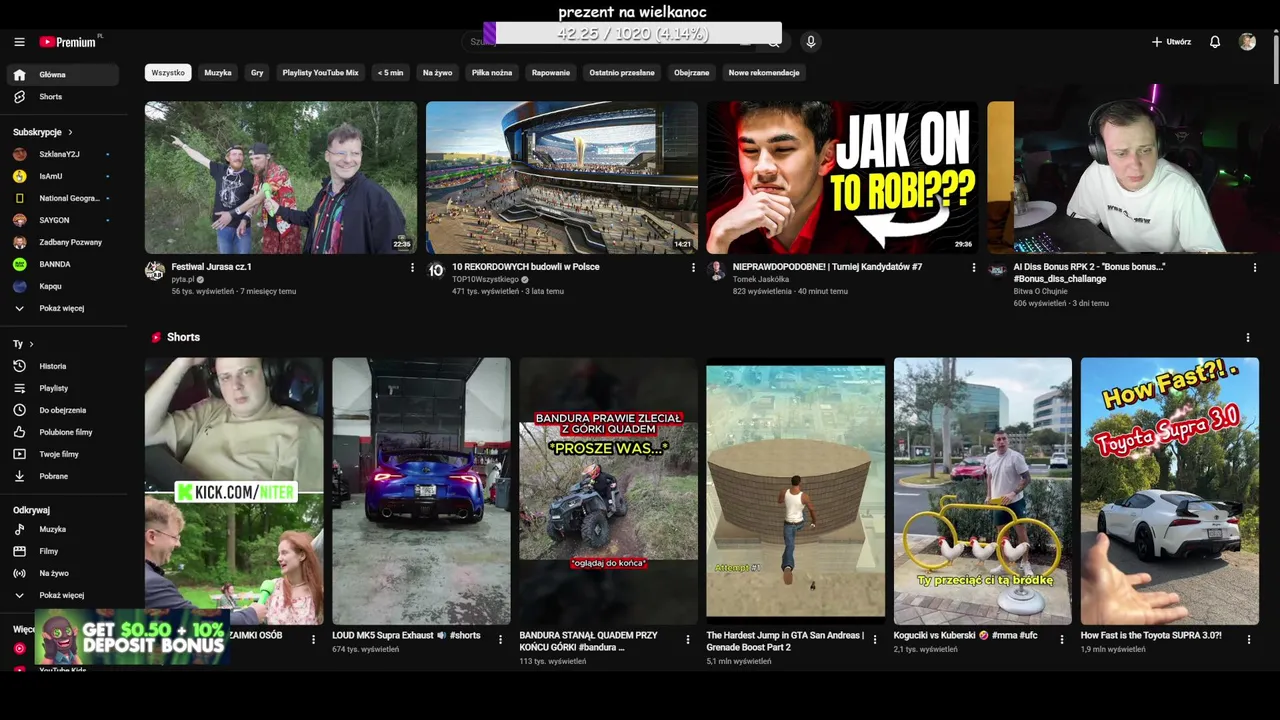Open Festiwal Jurasa cz.1 video title
Screen dimensions: 1280x720
tap(211, 267)
